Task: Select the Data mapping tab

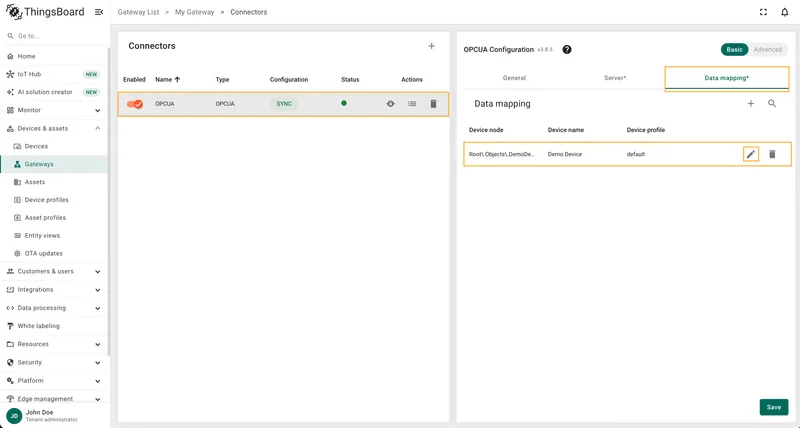Action: pos(727,78)
